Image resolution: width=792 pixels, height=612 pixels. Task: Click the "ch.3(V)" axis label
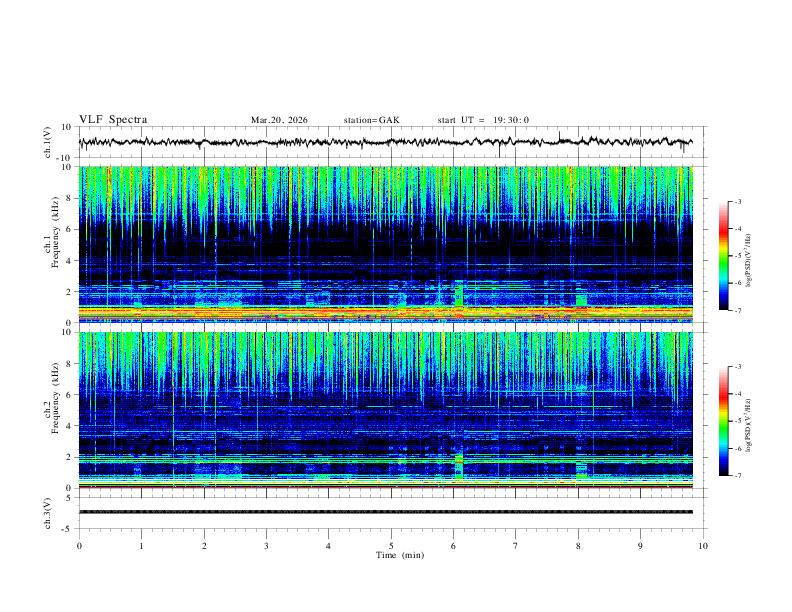tap(48, 514)
